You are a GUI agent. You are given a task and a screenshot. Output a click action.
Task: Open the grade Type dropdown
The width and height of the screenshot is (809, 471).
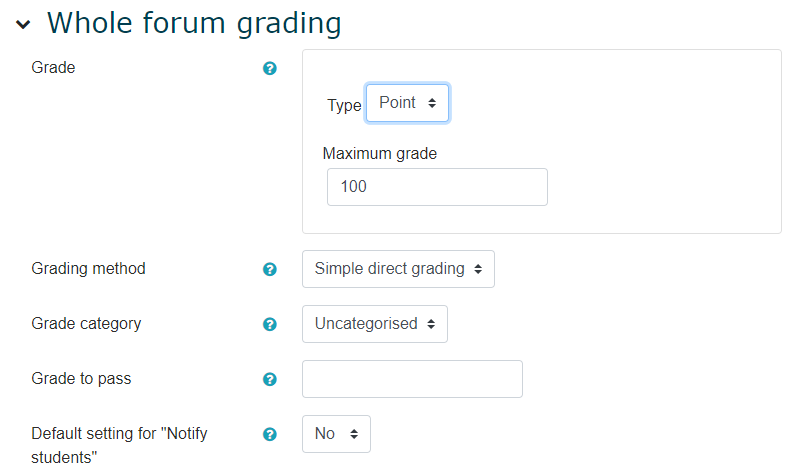pyautogui.click(x=407, y=103)
